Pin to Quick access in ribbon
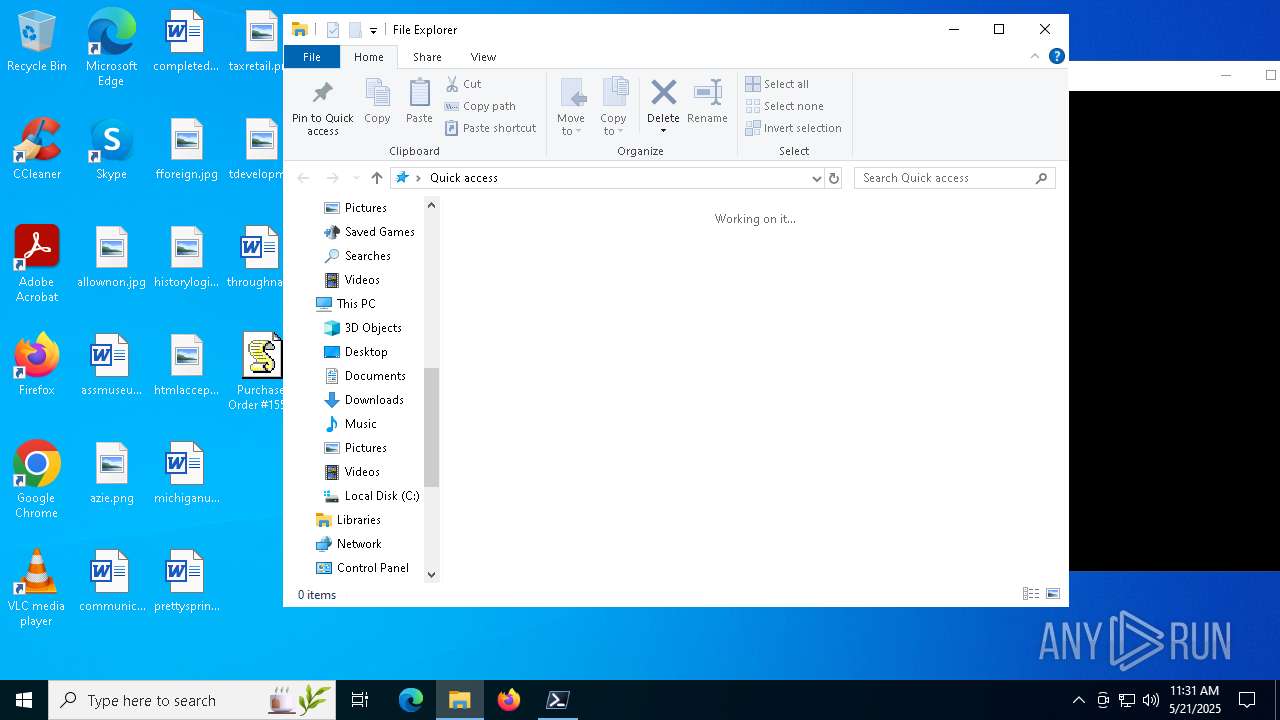 coord(322,108)
